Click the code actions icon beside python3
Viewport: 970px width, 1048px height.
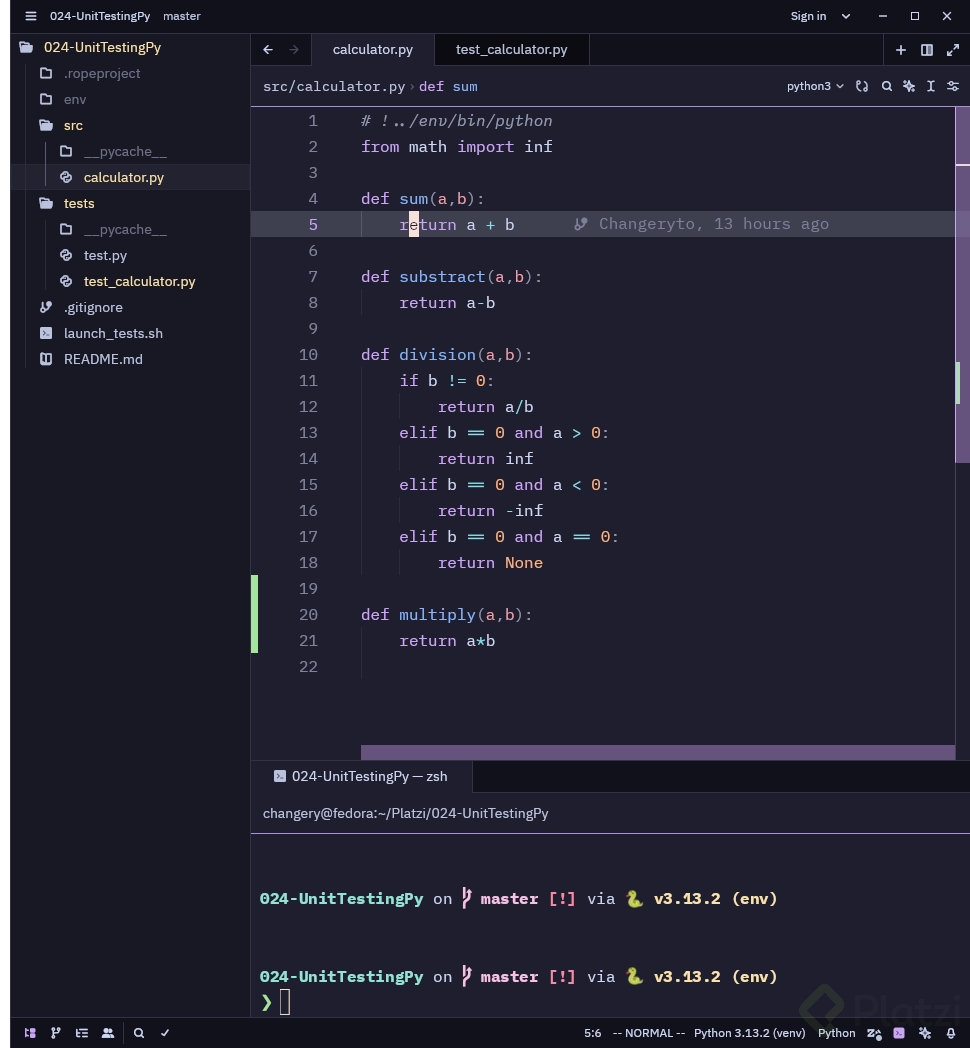coord(862,86)
